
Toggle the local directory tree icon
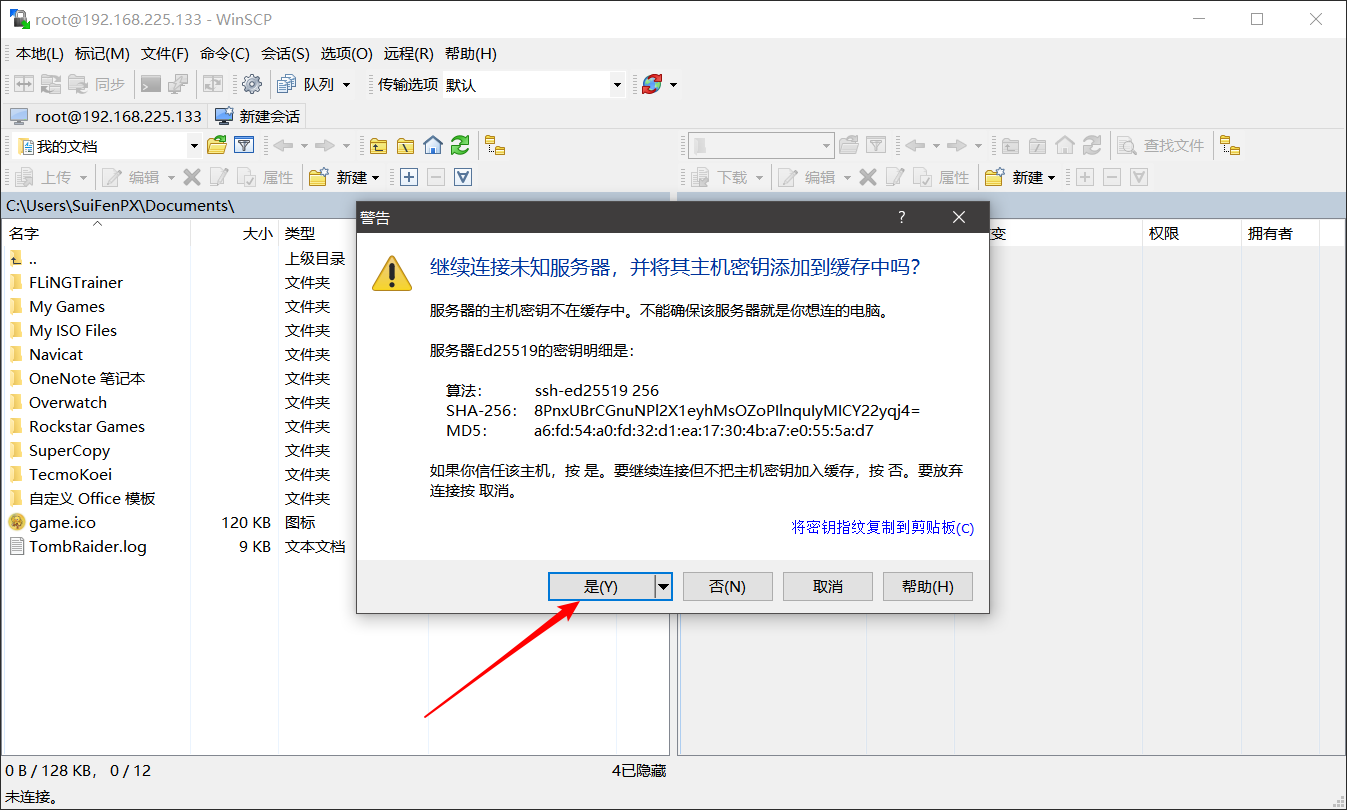495,146
